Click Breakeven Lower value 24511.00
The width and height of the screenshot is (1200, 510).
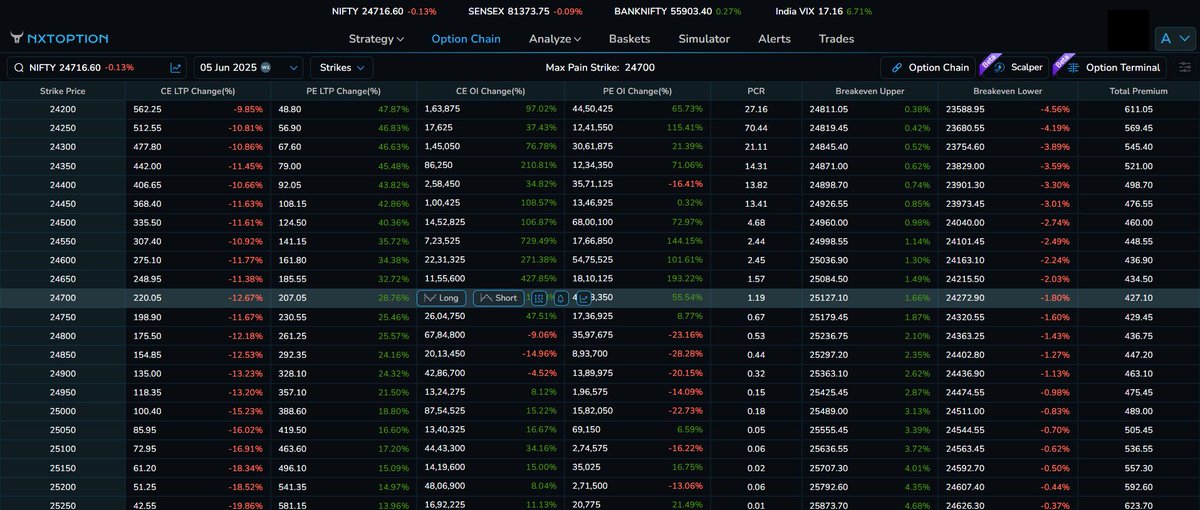tap(965, 412)
